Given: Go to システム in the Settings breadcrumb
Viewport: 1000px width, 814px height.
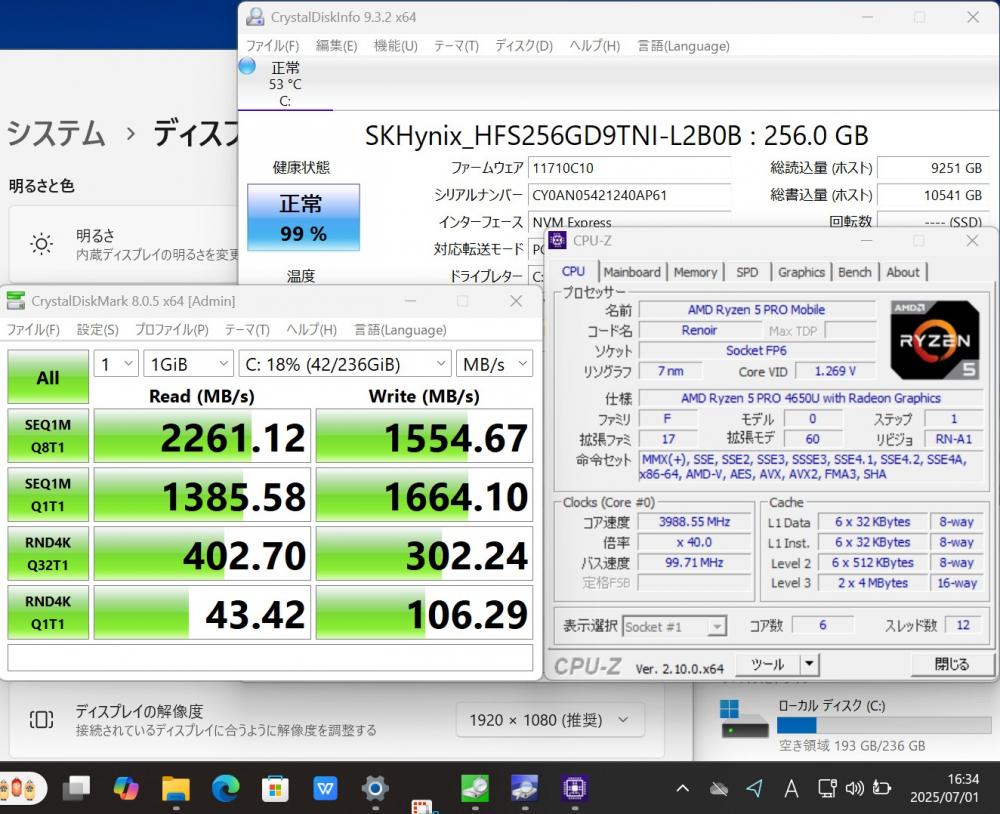Looking at the screenshot, I should pyautogui.click(x=56, y=133).
